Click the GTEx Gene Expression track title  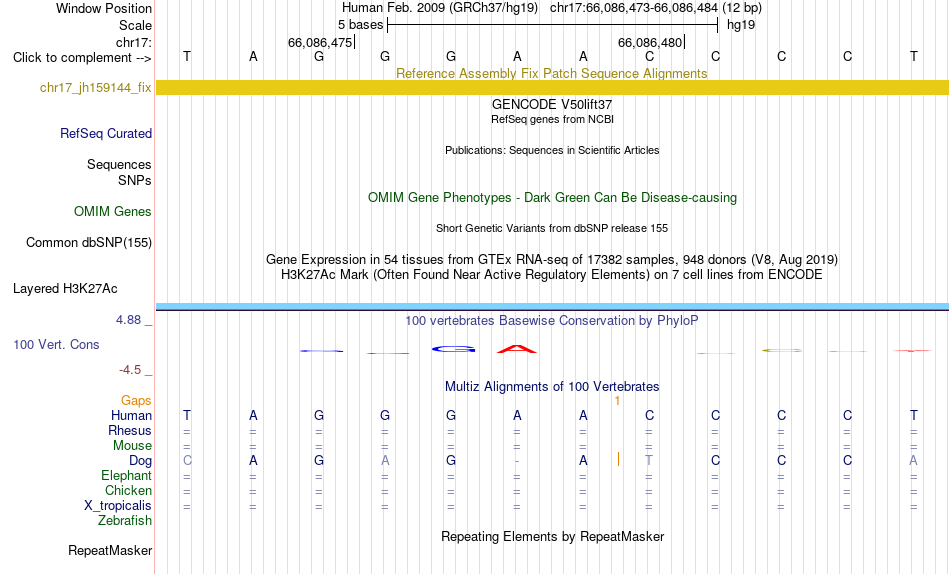[552, 259]
